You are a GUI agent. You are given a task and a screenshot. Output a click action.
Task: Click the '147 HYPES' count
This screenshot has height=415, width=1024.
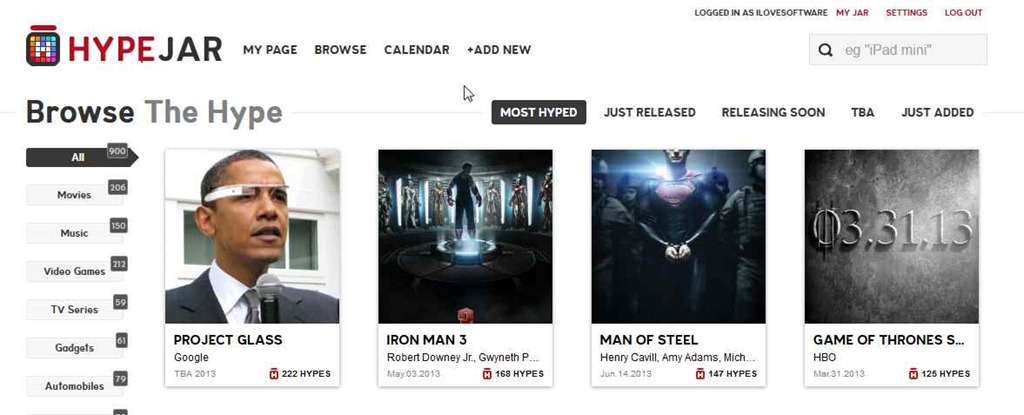pos(733,374)
